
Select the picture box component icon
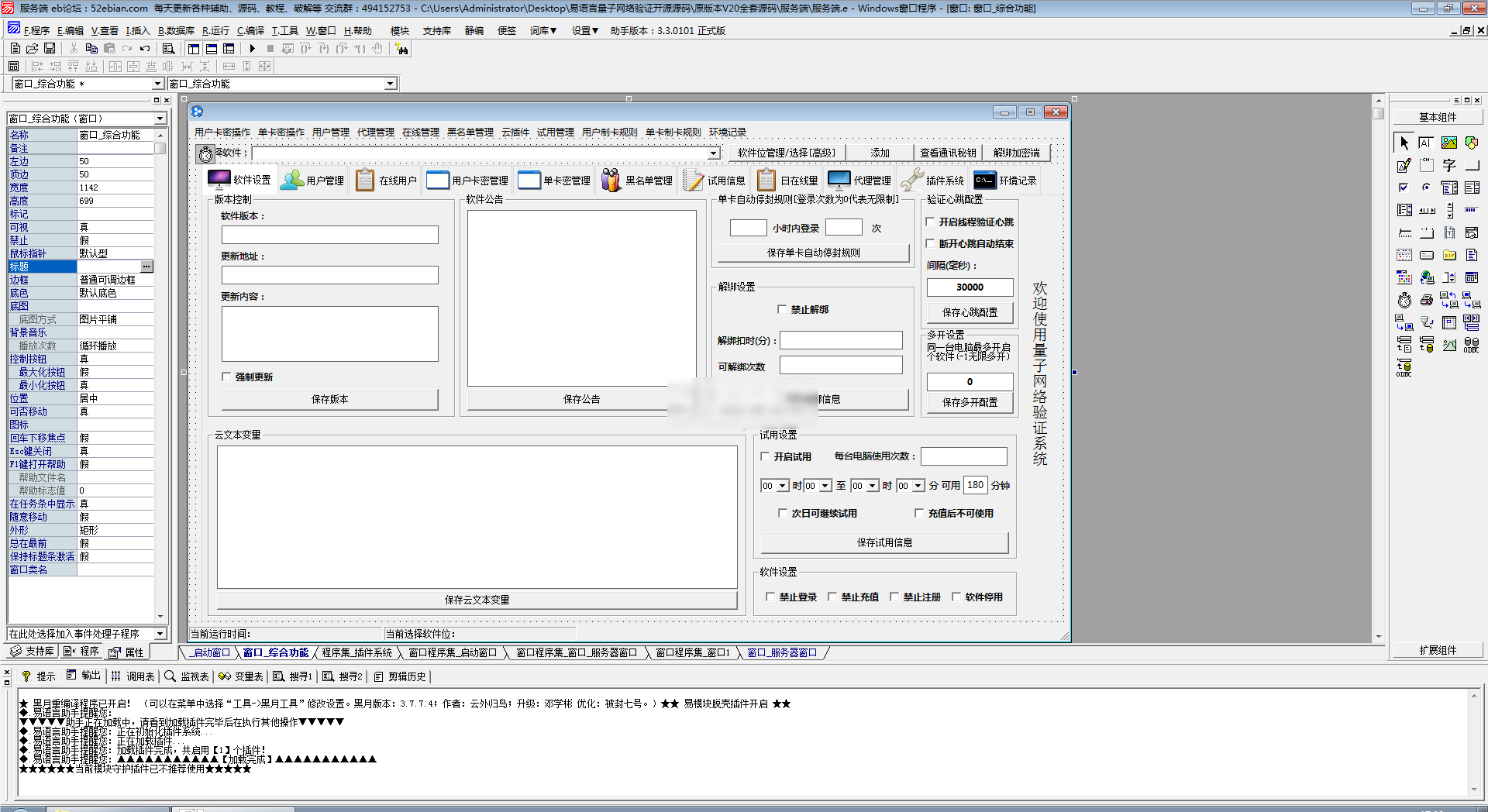tap(1449, 143)
